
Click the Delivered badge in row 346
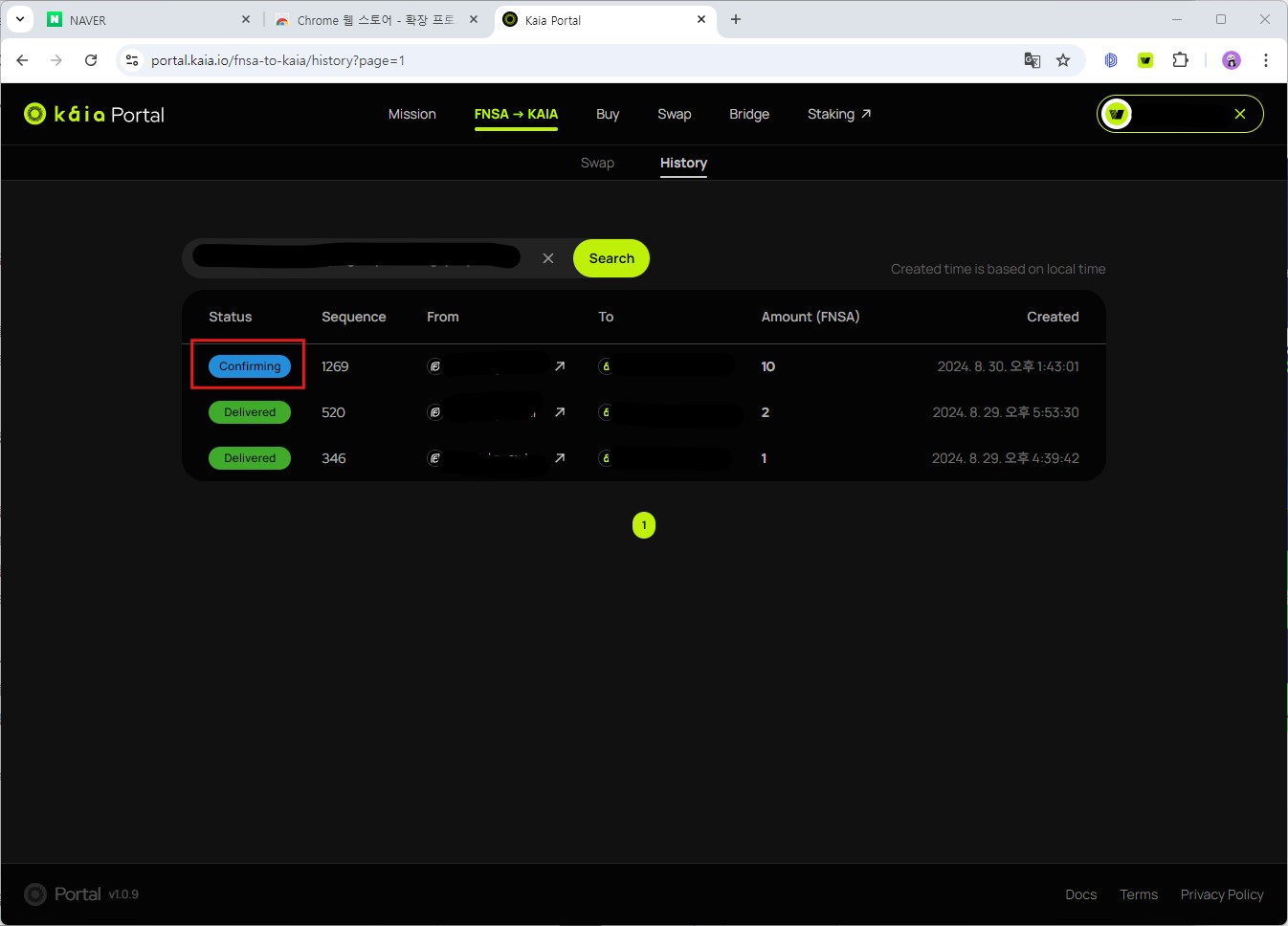point(250,458)
